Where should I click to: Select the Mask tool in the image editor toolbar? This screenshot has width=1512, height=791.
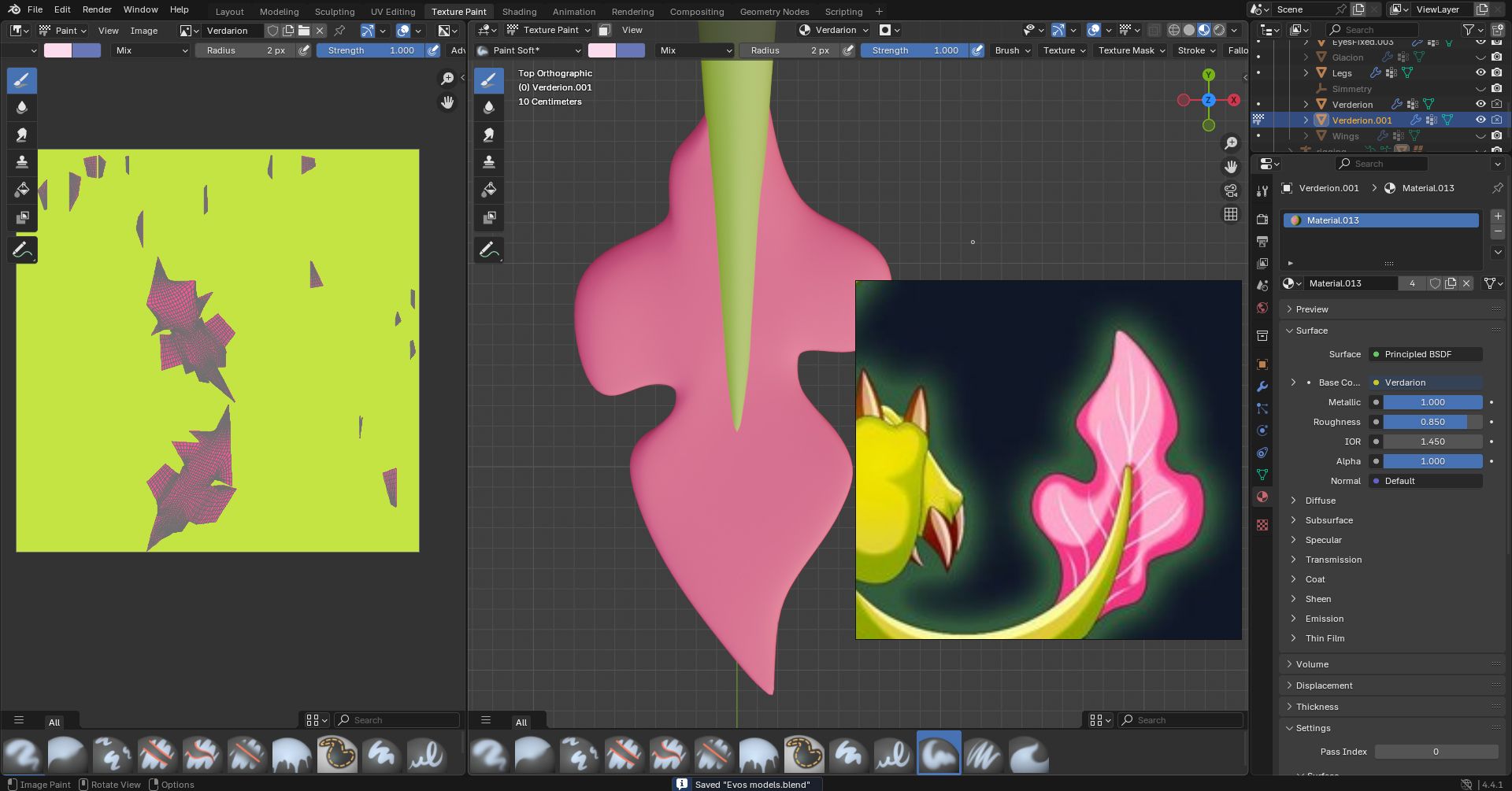pyautogui.click(x=22, y=217)
